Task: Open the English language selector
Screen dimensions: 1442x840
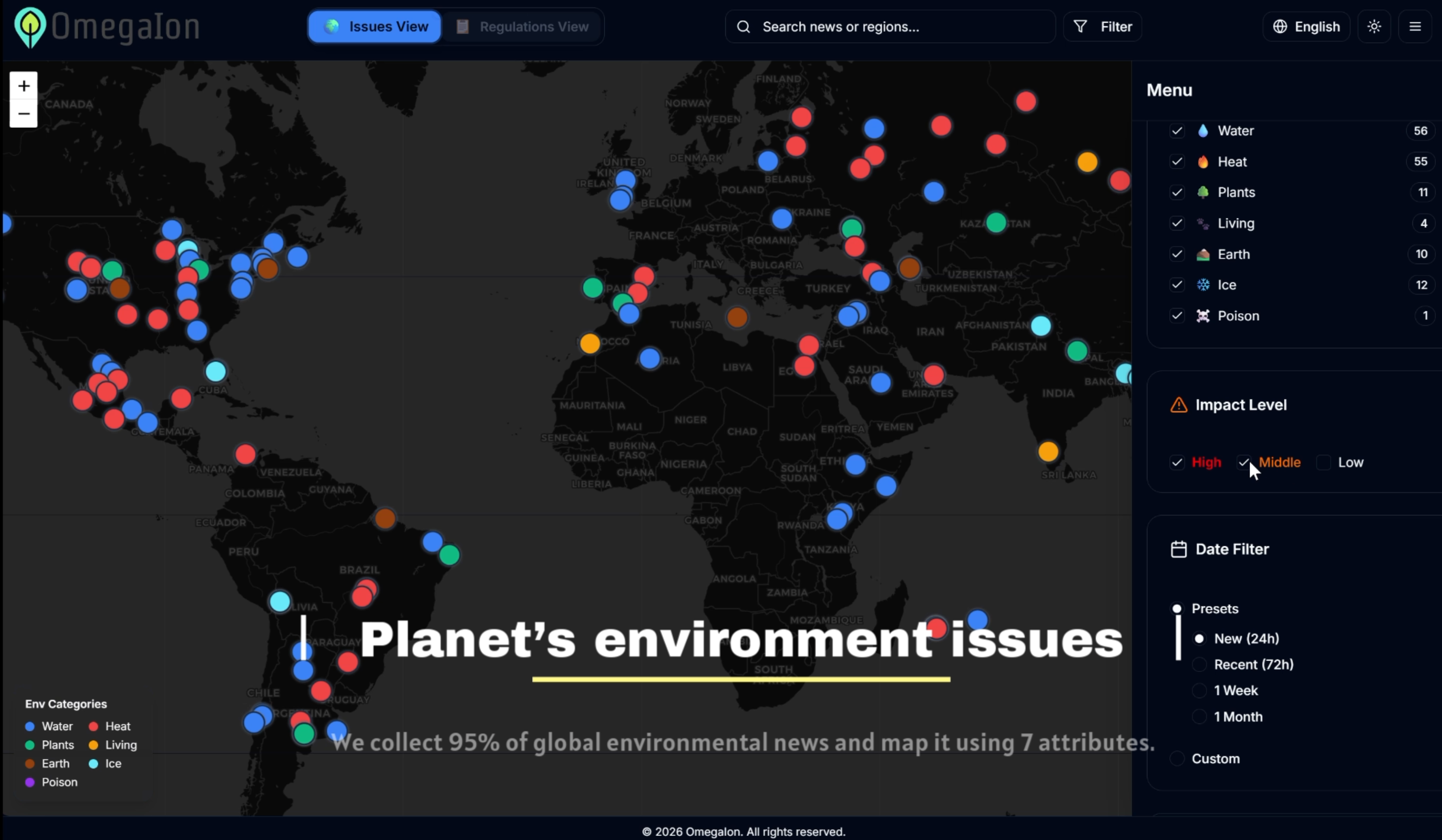Action: coord(1306,27)
